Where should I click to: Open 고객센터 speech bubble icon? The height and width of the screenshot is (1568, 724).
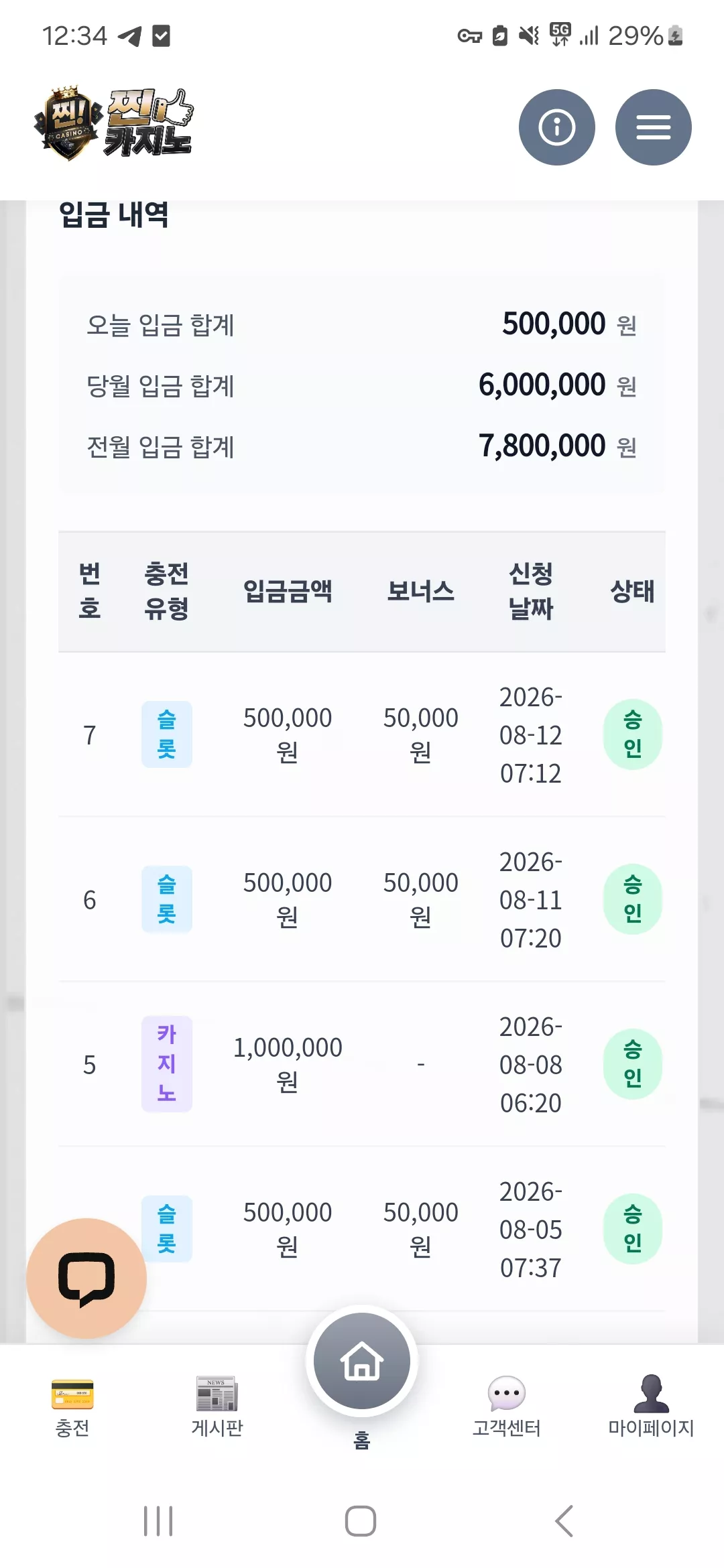507,1394
